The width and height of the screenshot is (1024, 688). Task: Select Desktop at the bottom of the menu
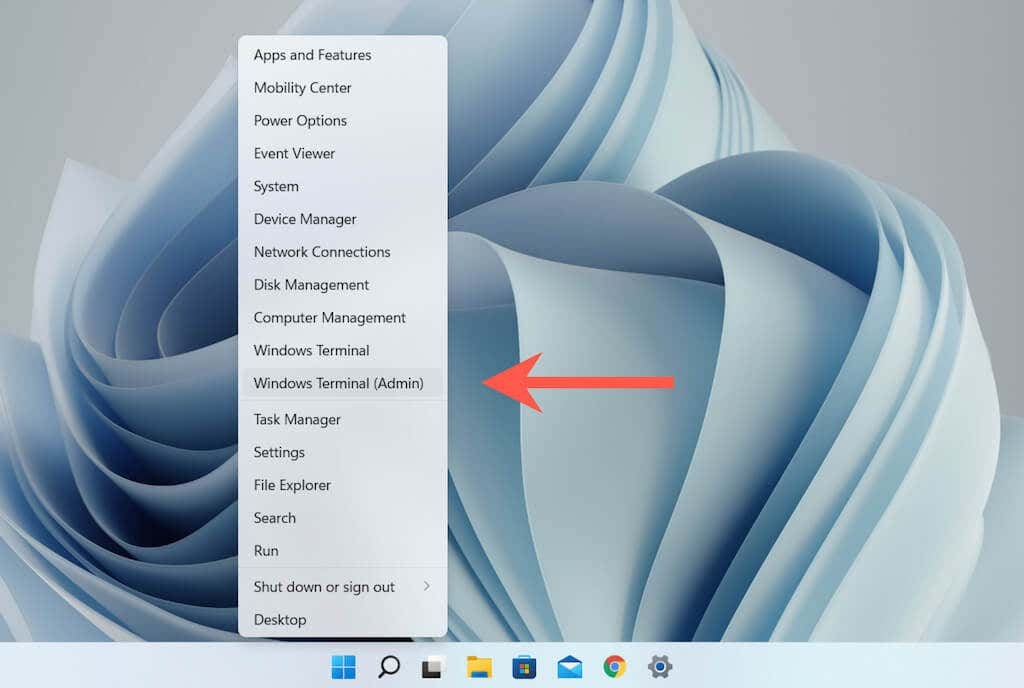(280, 620)
